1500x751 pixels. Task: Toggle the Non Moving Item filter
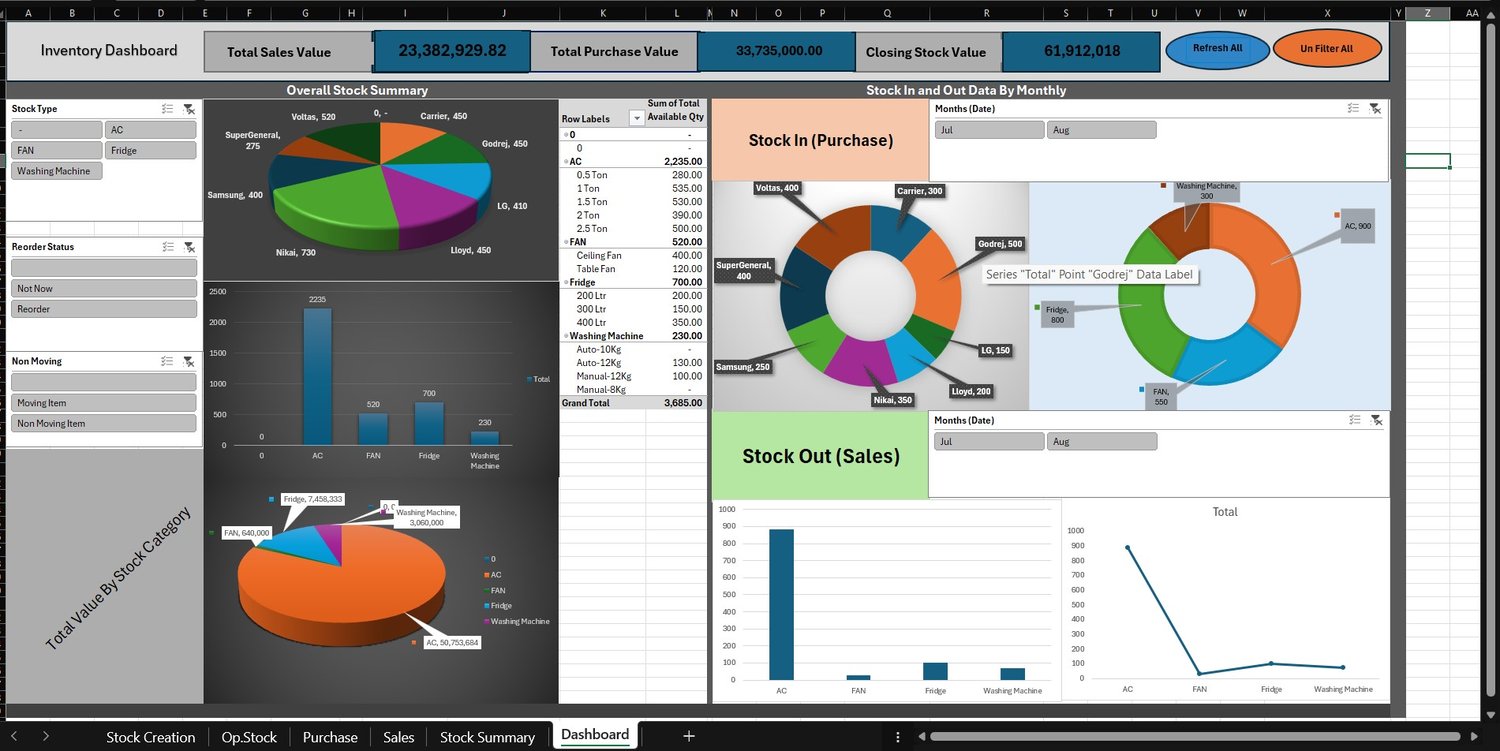(x=104, y=423)
